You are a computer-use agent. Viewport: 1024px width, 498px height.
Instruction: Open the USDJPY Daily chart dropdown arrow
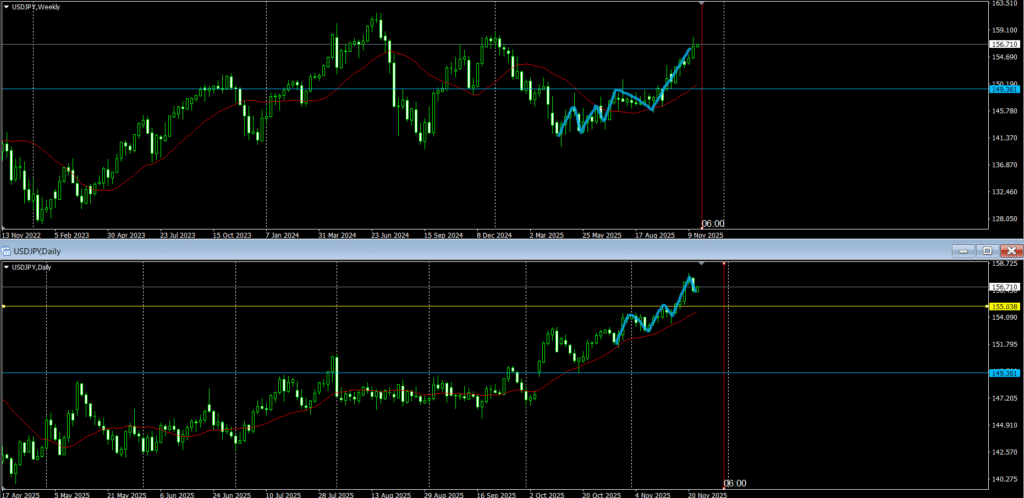(7, 267)
